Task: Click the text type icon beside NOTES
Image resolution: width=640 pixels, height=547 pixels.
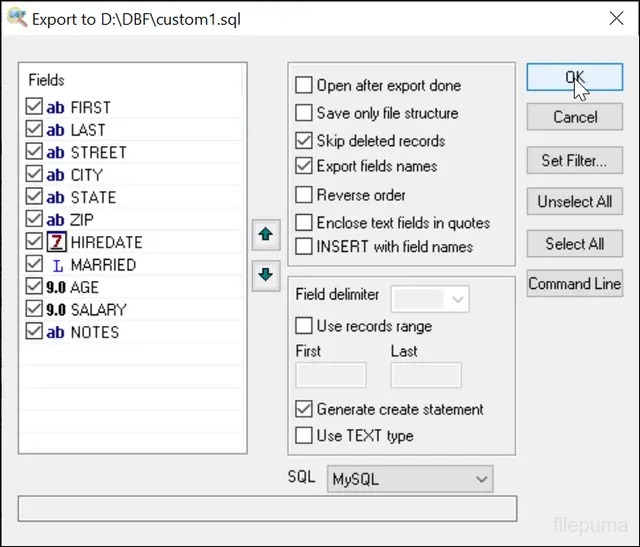Action: click(x=56, y=332)
